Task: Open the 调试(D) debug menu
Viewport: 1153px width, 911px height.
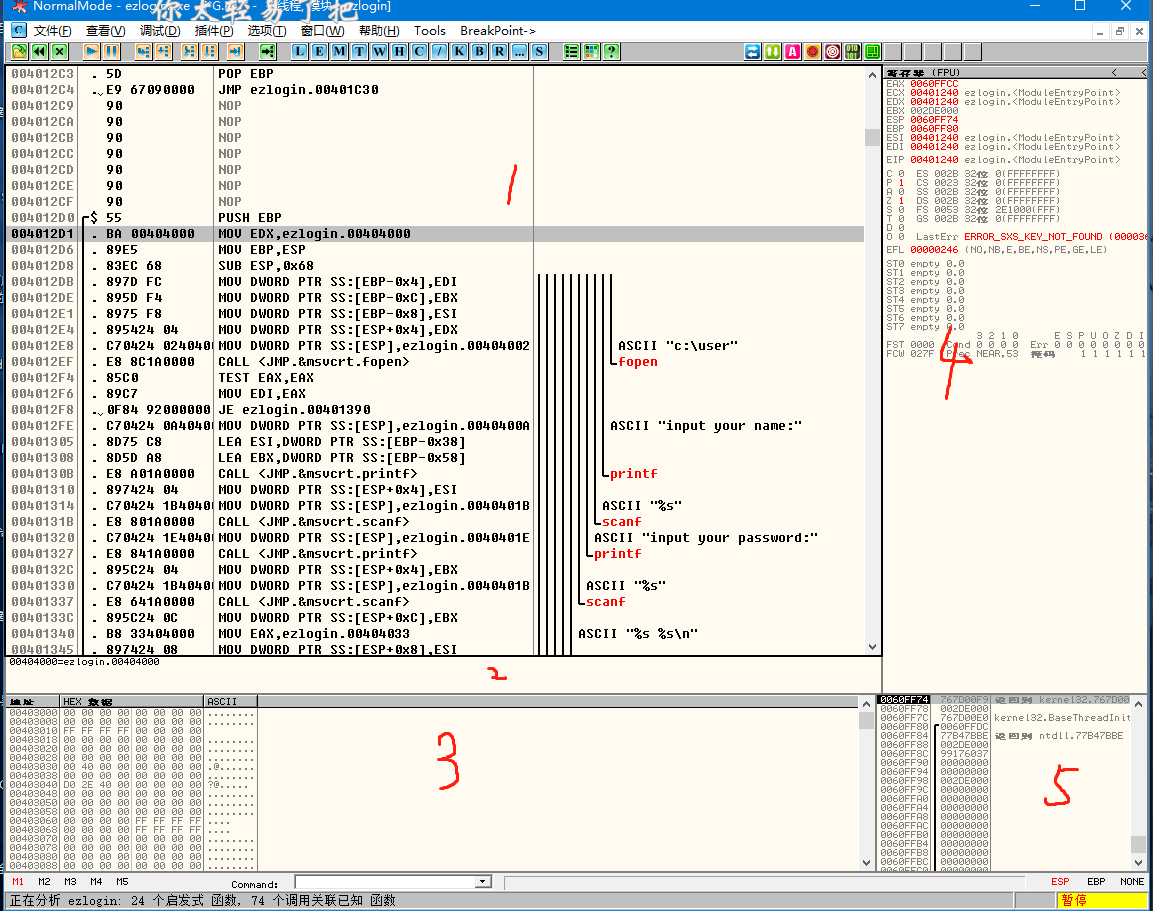Action: point(160,31)
